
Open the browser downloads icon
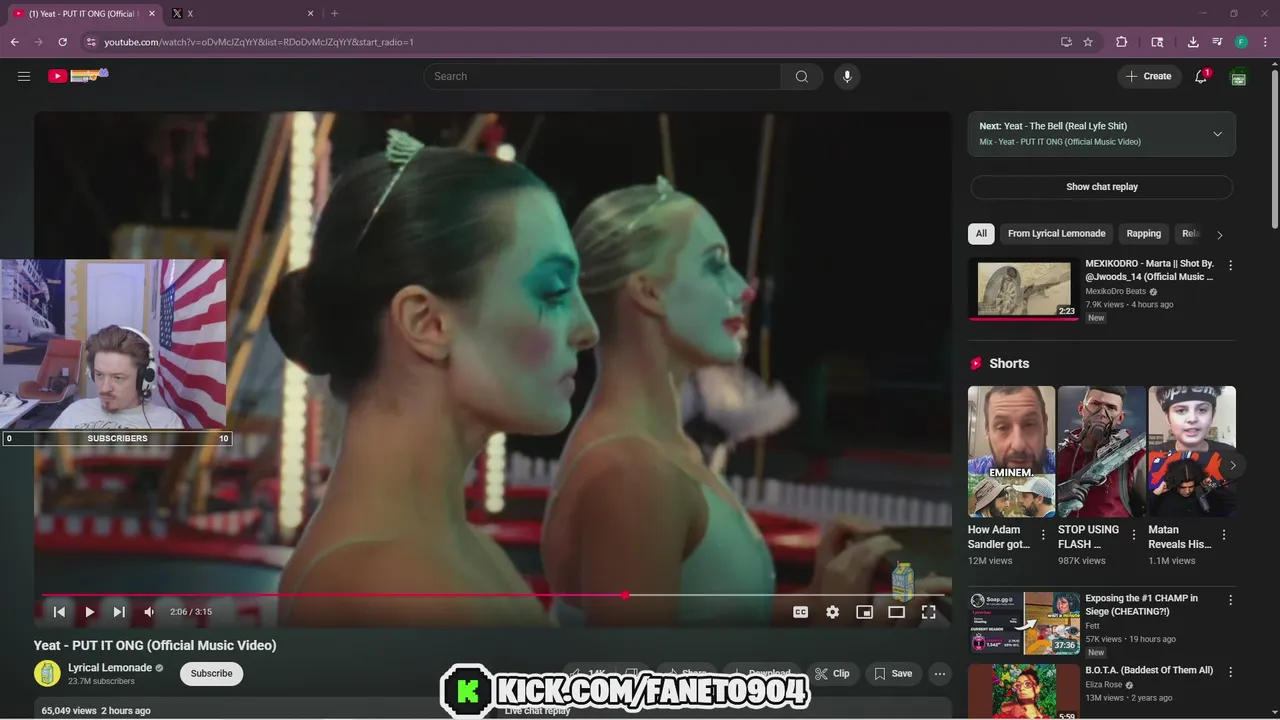1193,42
